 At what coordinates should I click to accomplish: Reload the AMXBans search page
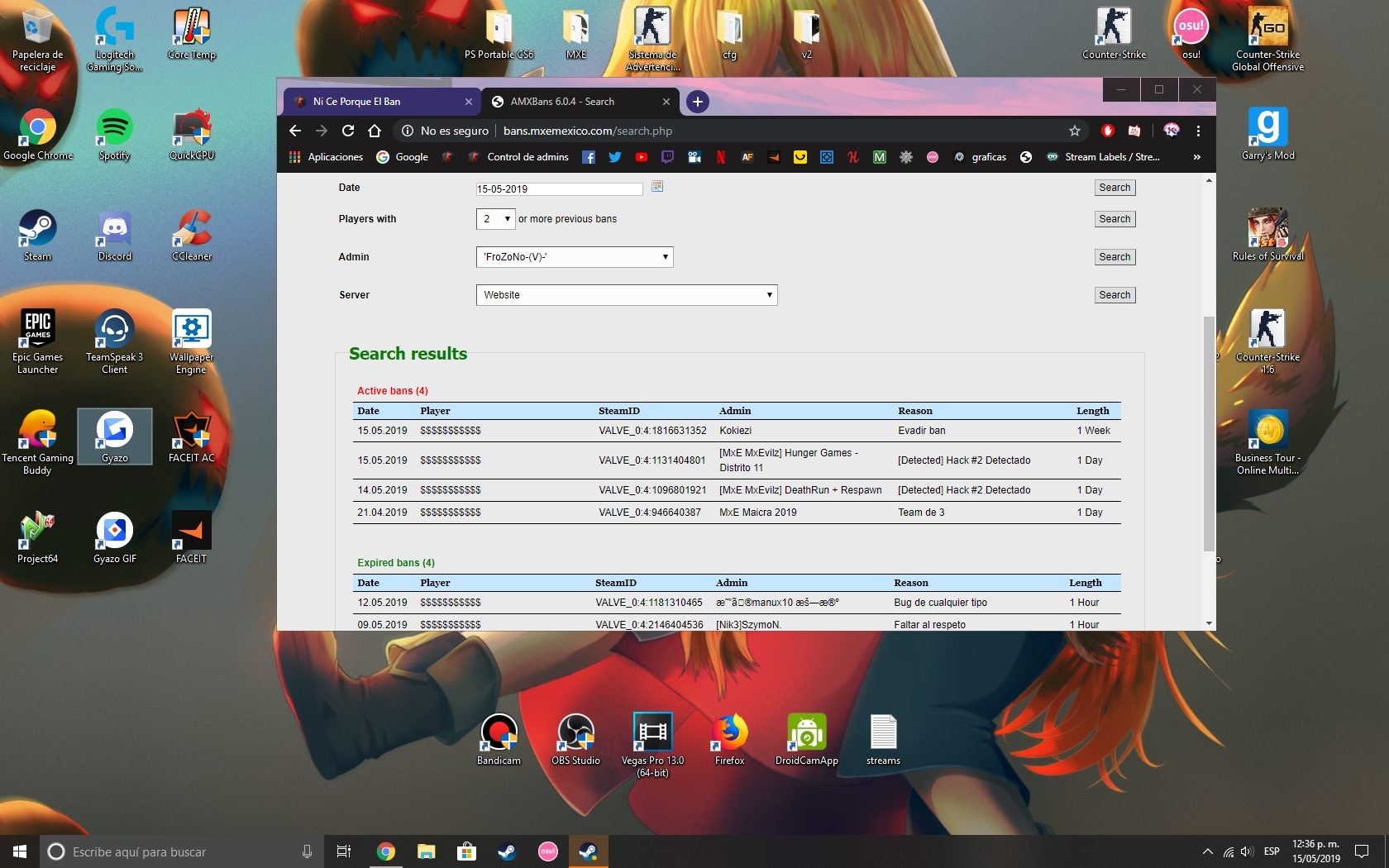pyautogui.click(x=348, y=131)
